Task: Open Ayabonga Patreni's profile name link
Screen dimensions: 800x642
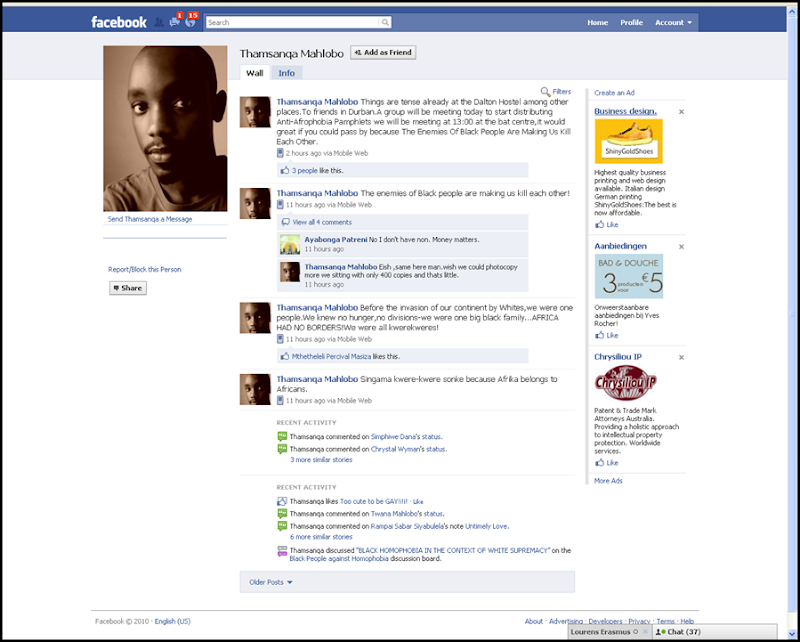Action: point(336,239)
